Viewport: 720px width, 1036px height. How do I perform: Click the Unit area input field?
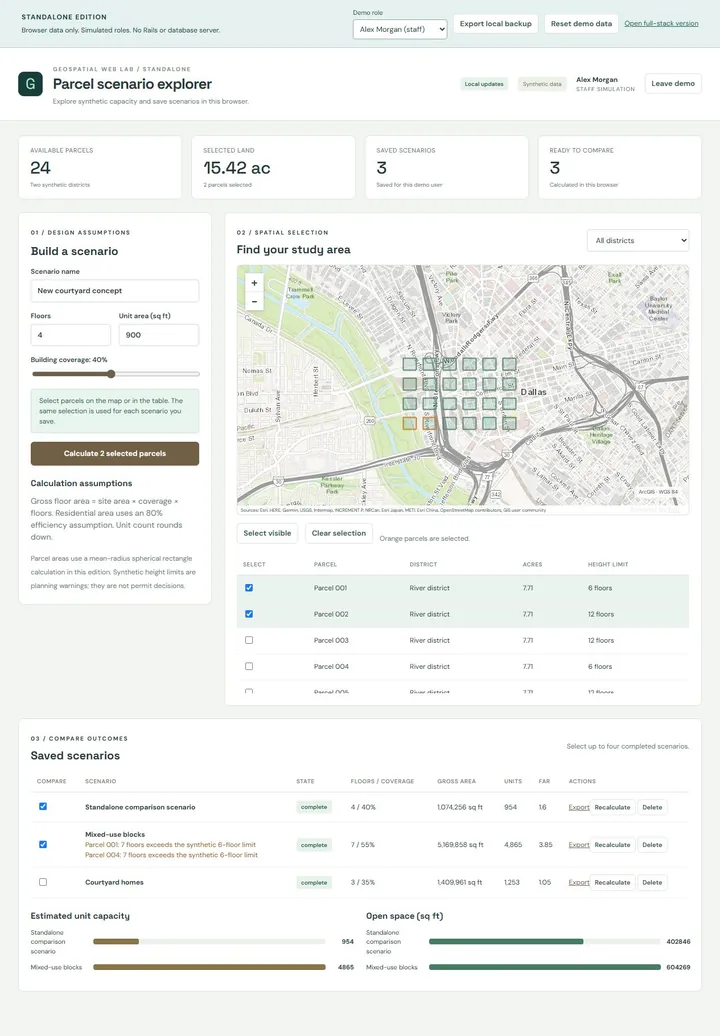[x=159, y=335]
